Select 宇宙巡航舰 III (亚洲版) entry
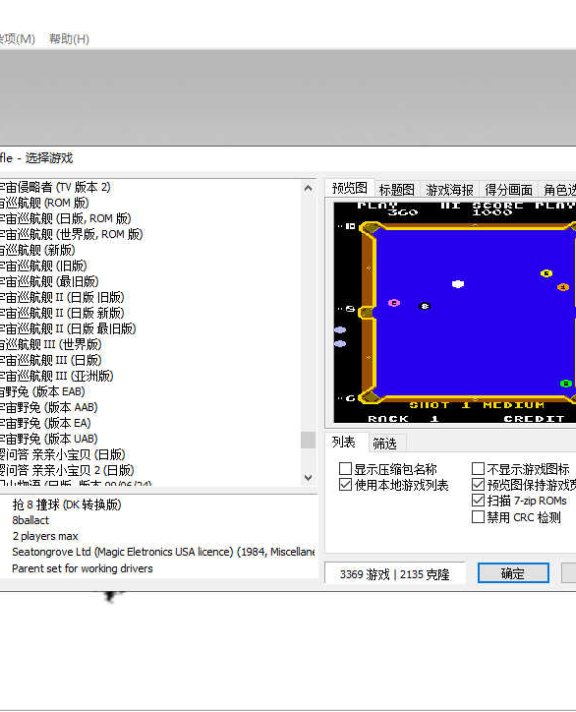 [56, 376]
